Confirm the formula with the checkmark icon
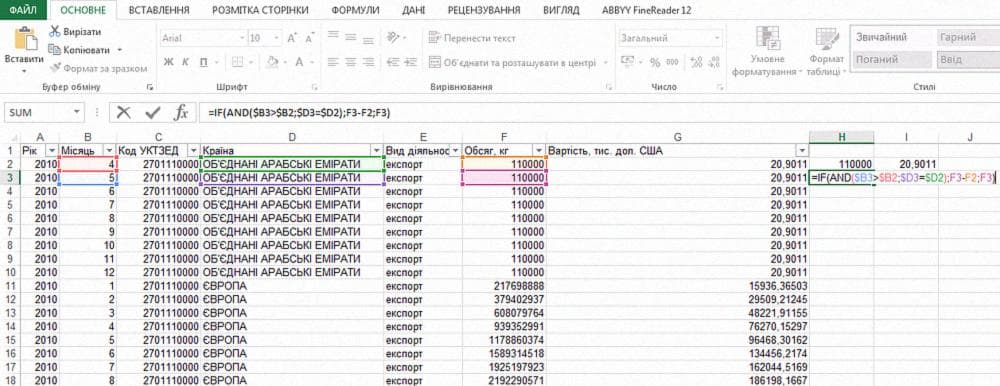The image size is (1000, 386). pyautogui.click(x=152, y=113)
